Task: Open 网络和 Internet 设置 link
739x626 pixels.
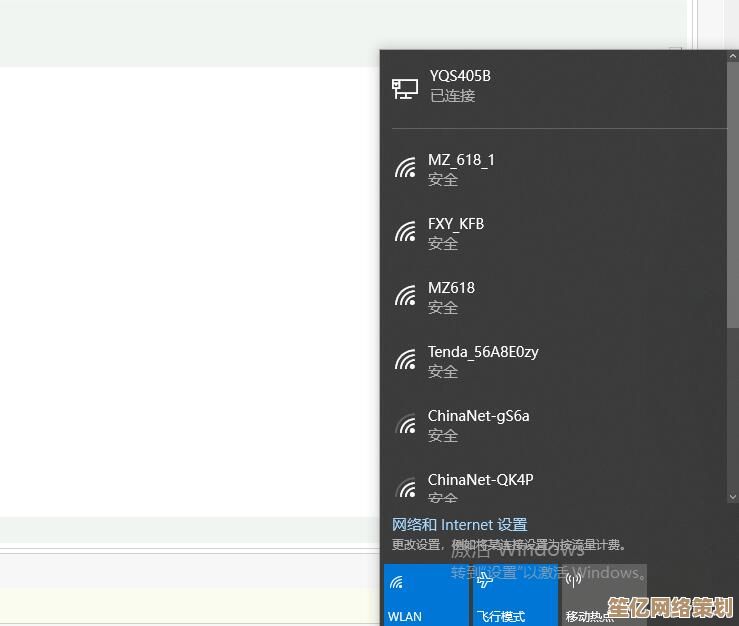Action: click(459, 525)
